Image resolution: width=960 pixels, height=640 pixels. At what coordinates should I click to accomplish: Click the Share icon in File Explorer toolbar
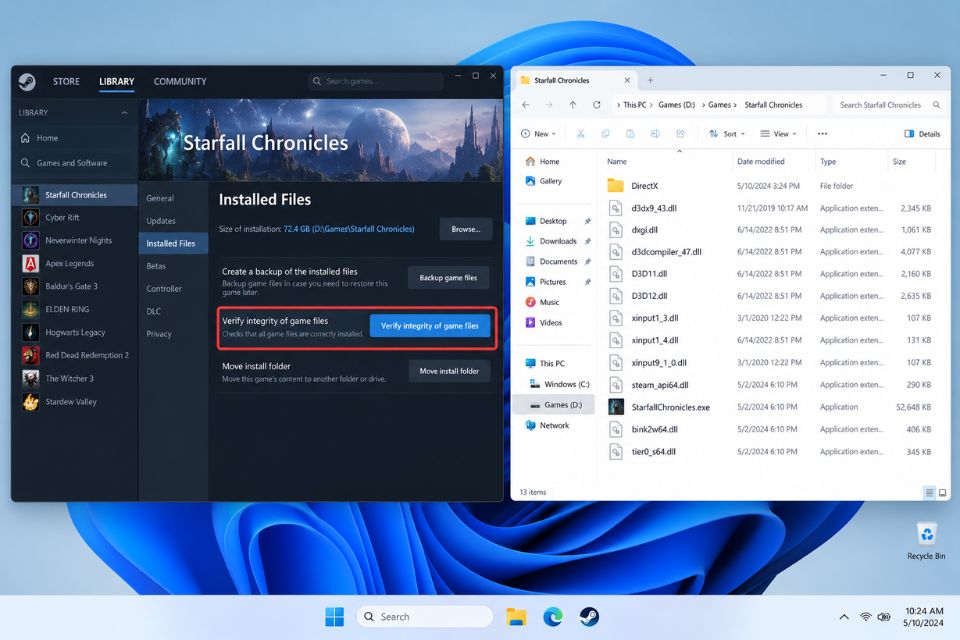point(680,134)
